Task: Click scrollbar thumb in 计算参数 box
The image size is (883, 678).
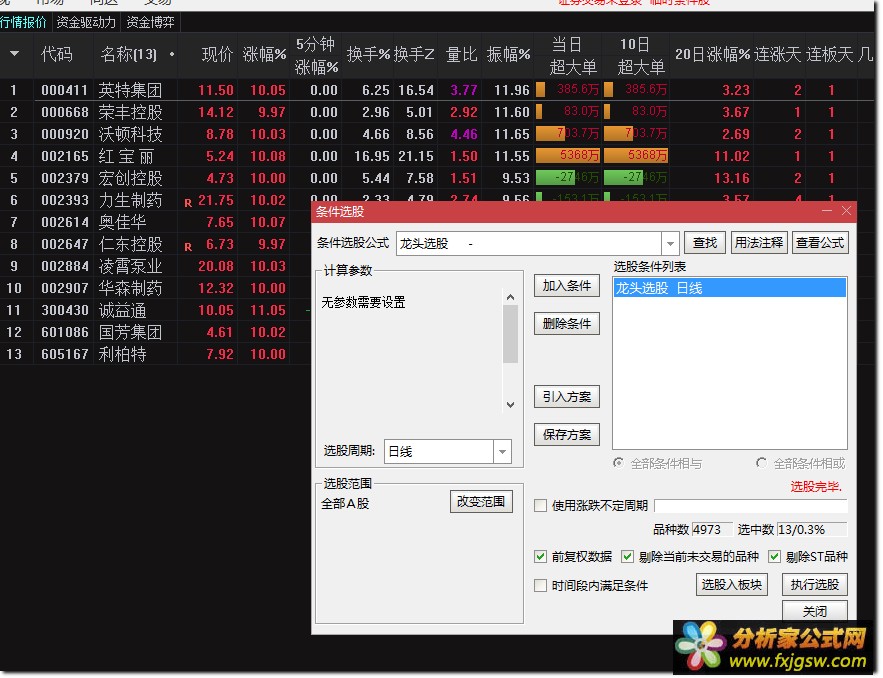Action: click(x=510, y=336)
